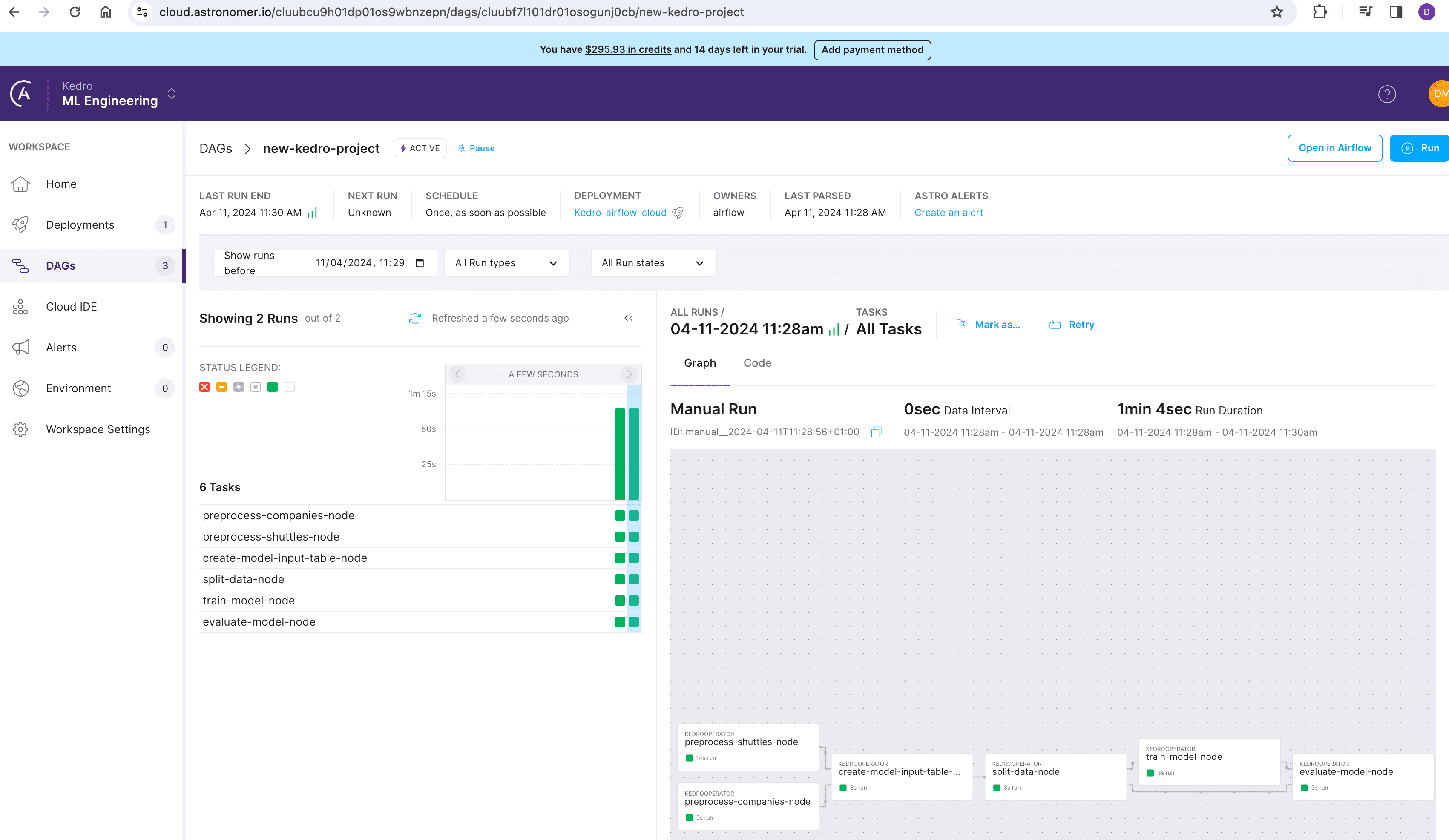The height and width of the screenshot is (840, 1449).
Task: Expand the Kedro workspace switcher
Action: pyautogui.click(x=171, y=94)
